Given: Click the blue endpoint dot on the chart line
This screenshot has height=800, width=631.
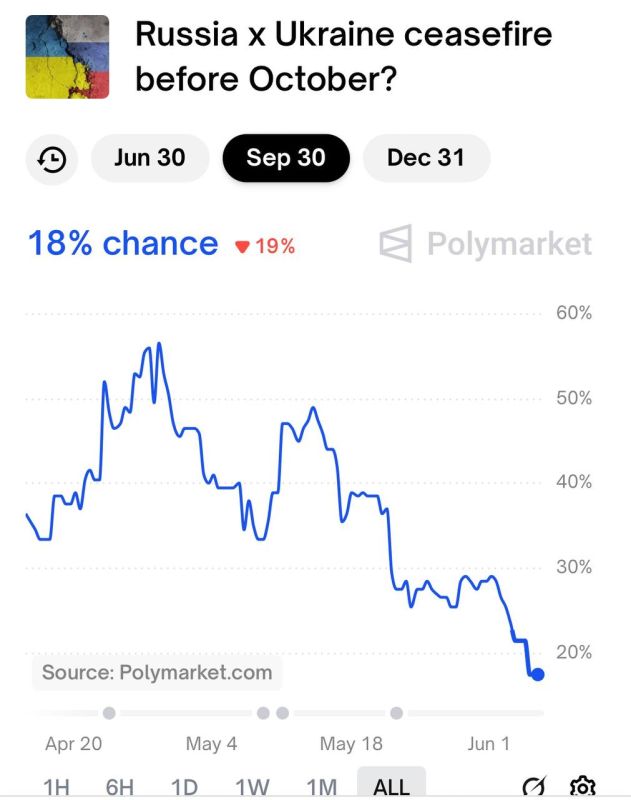Looking at the screenshot, I should pyautogui.click(x=537, y=675).
